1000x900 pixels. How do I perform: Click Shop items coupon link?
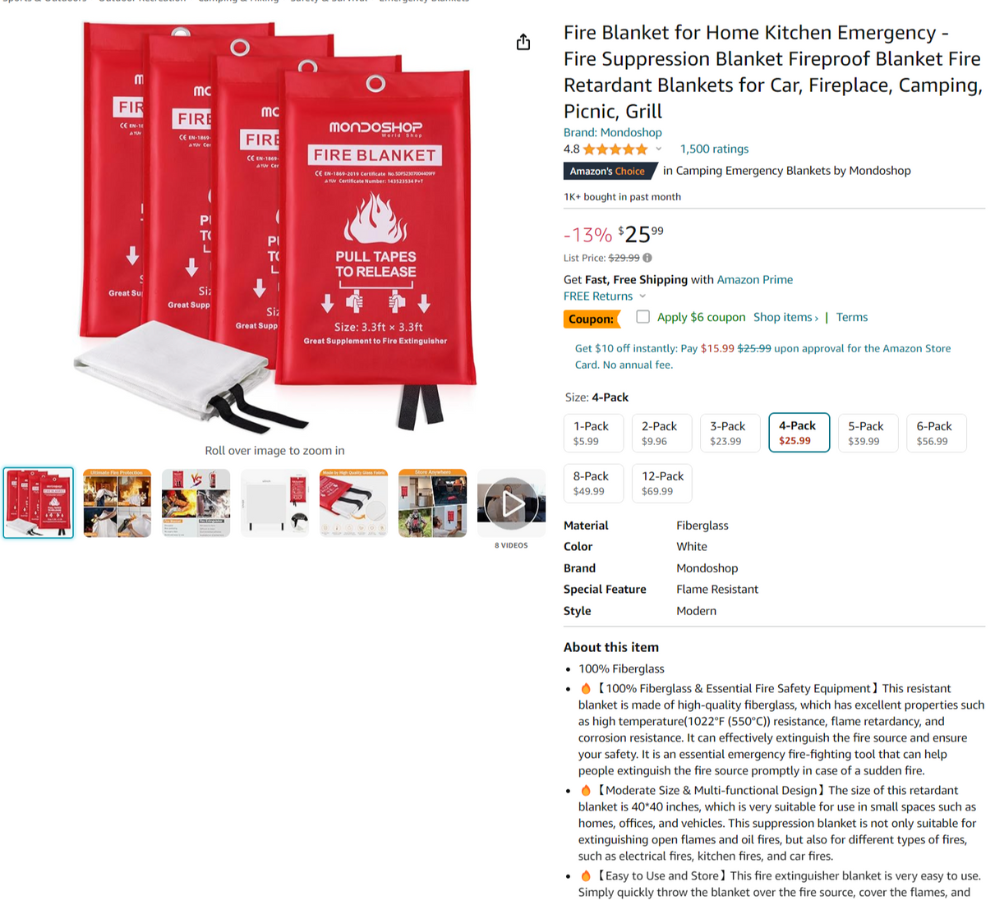785,317
